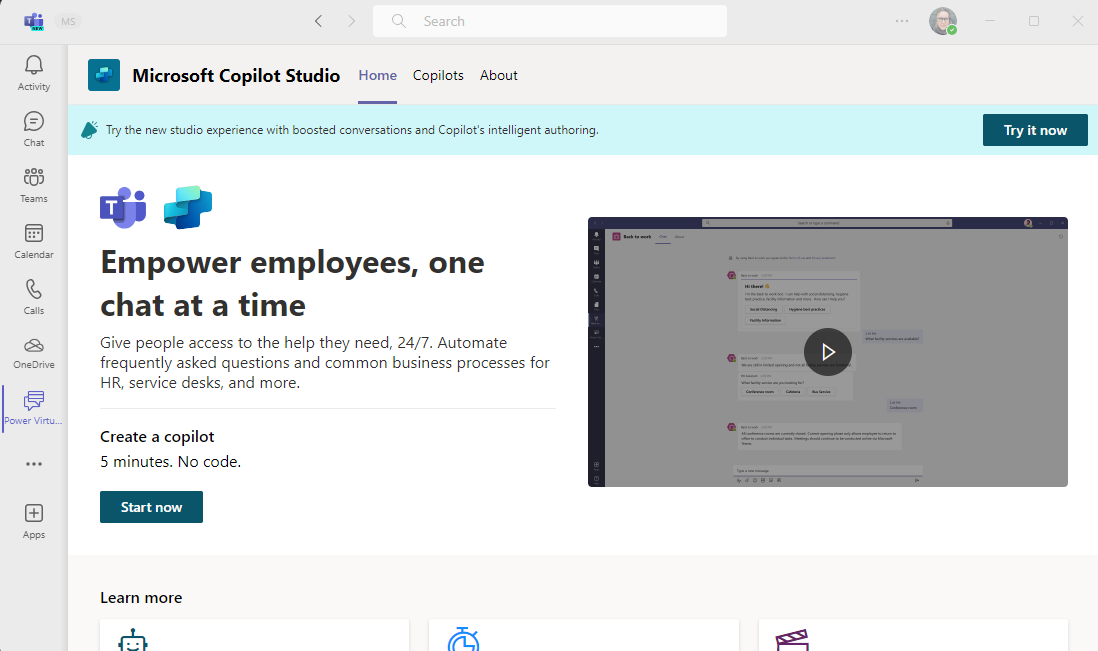Click '5 minutes. No code.' text

tap(170, 462)
